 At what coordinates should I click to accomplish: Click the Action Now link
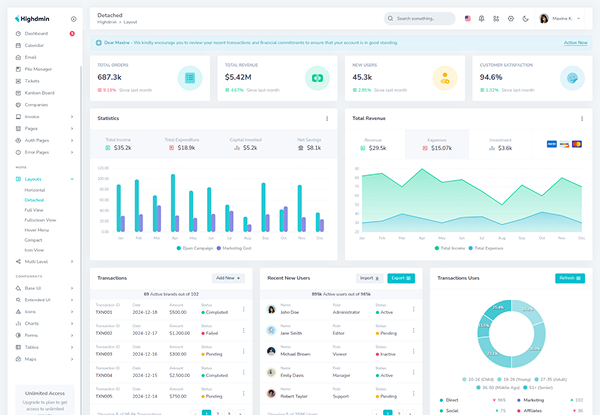click(x=576, y=42)
